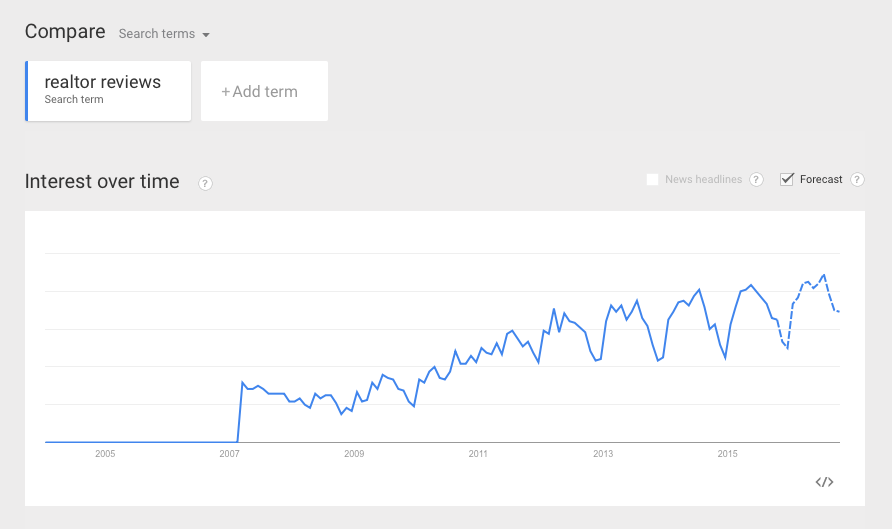Open the embed code icon below the chart
Screen dimensions: 892x529
pyautogui.click(x=824, y=482)
